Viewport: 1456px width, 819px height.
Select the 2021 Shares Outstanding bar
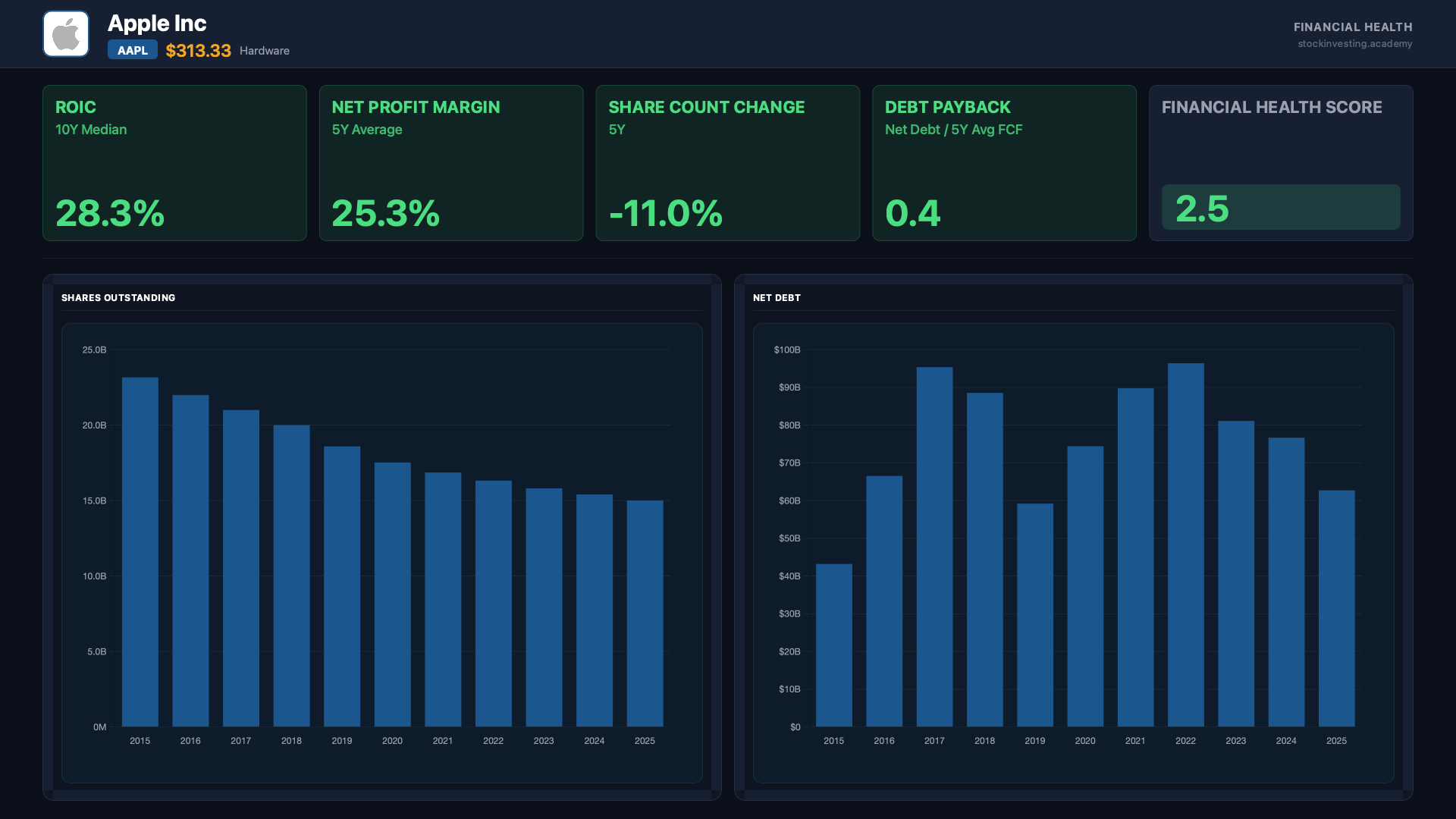pos(443,600)
